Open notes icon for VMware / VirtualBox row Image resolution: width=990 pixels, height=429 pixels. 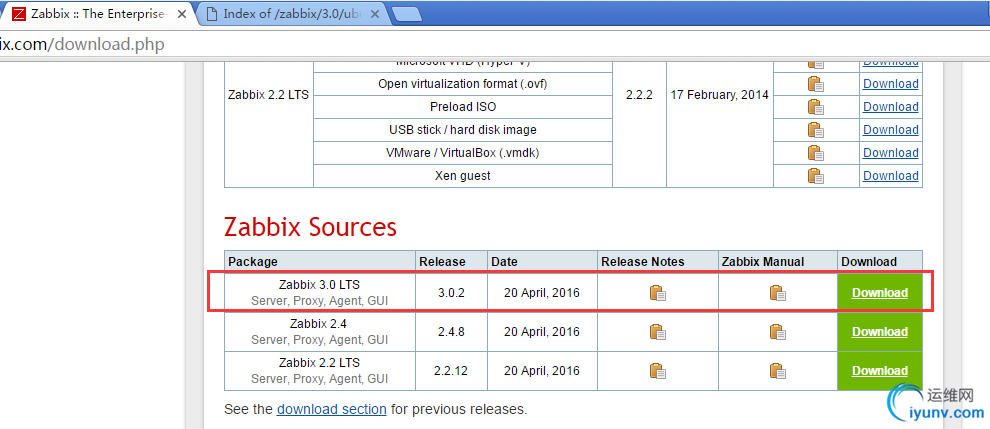[x=816, y=153]
